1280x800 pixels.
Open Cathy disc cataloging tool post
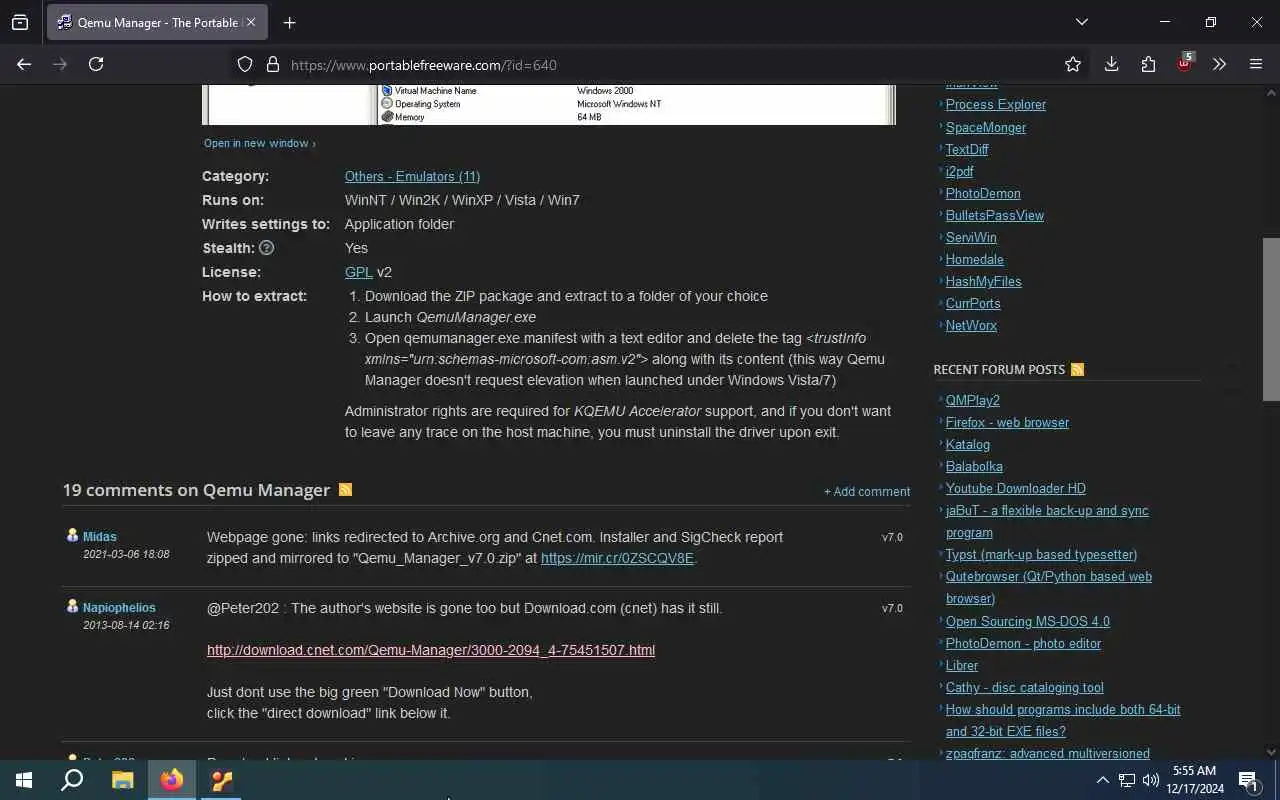1025,687
